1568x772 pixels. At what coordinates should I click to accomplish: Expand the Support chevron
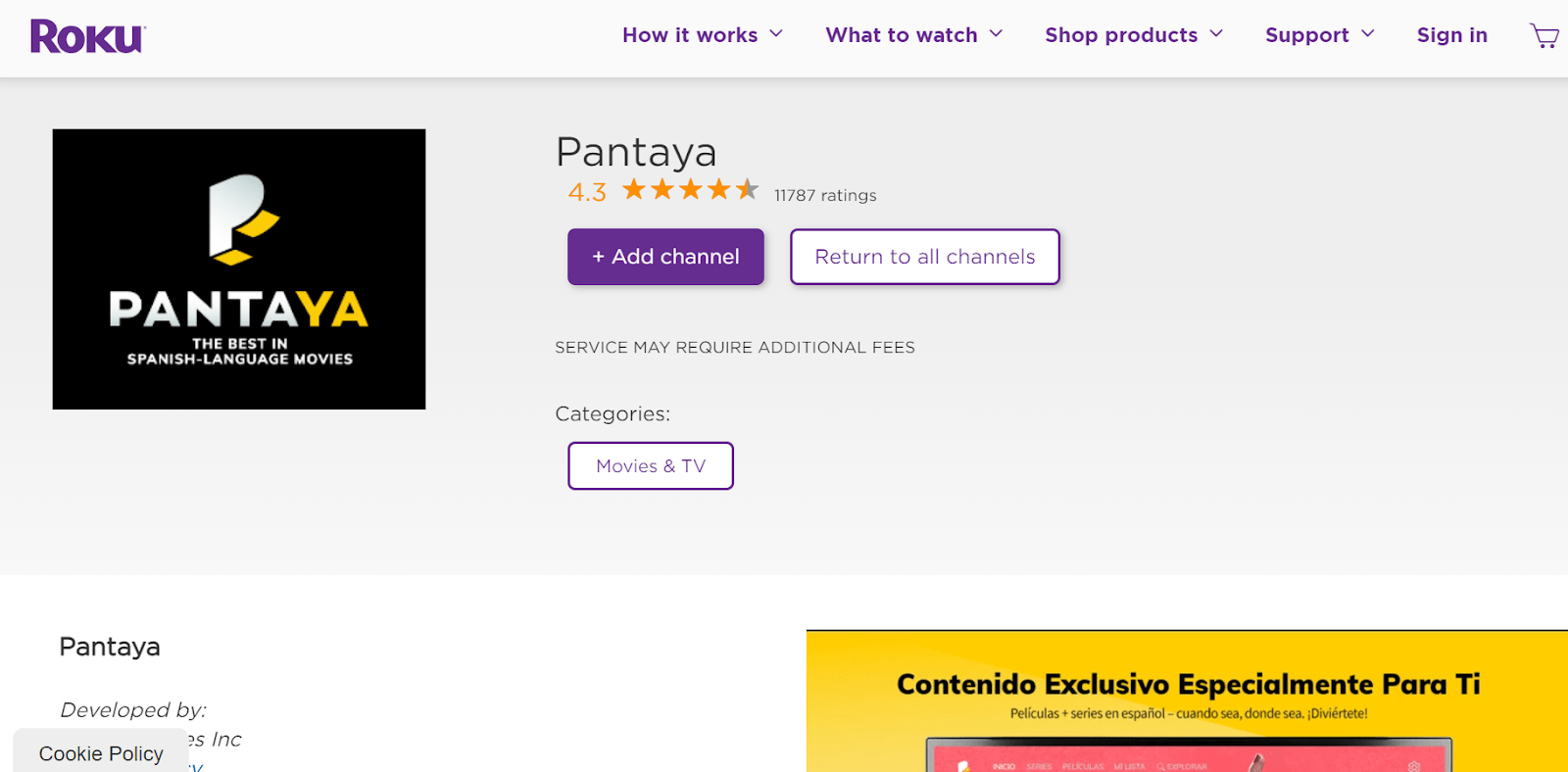(x=1368, y=34)
